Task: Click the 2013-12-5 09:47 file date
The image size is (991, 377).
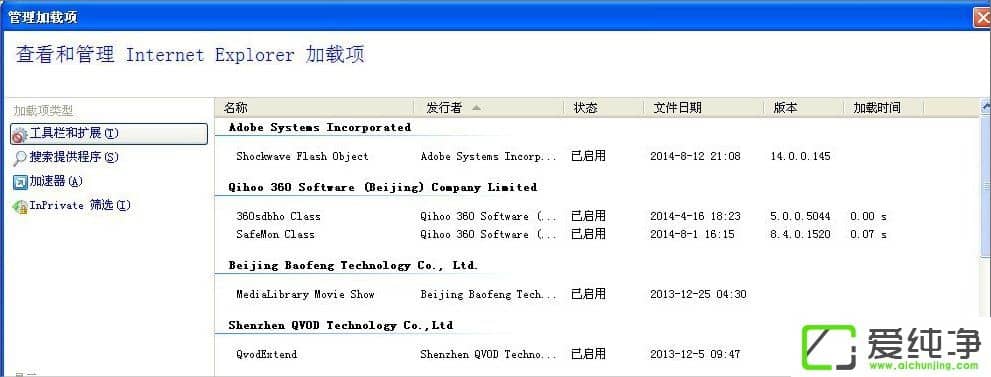Action: [x=695, y=354]
